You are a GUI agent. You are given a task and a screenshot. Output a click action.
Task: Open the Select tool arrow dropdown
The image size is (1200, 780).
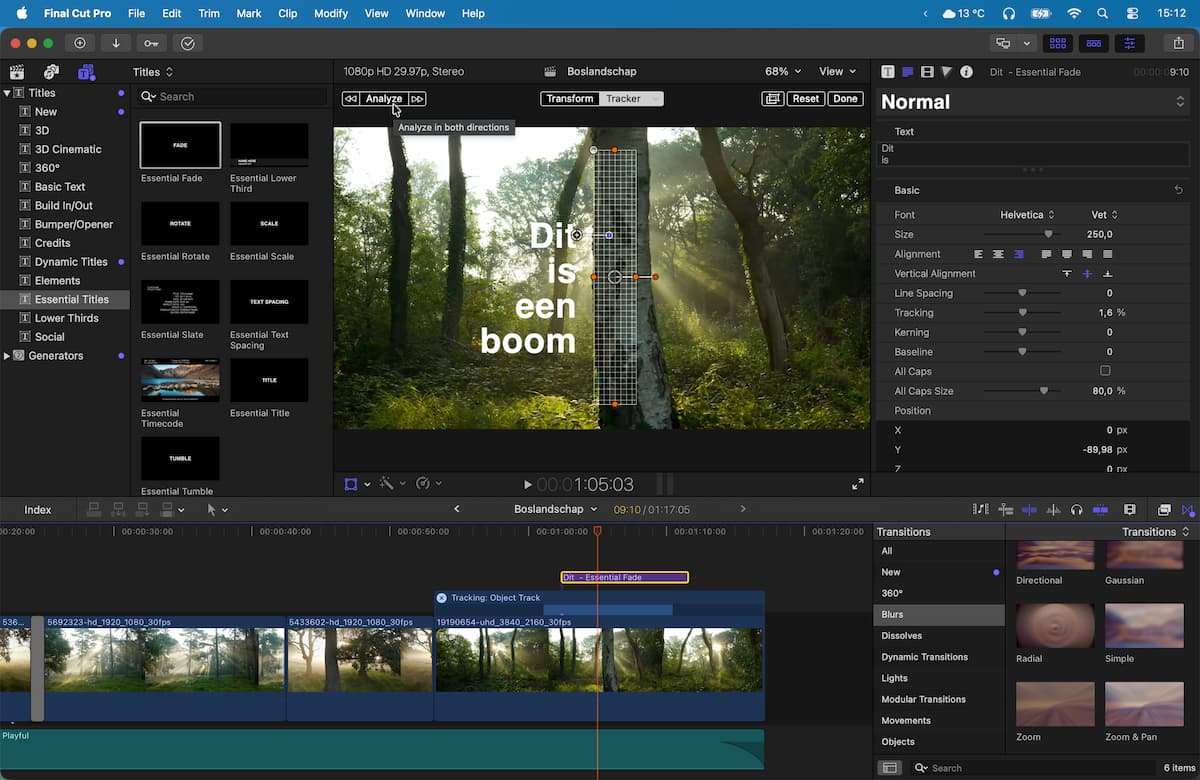pos(217,510)
